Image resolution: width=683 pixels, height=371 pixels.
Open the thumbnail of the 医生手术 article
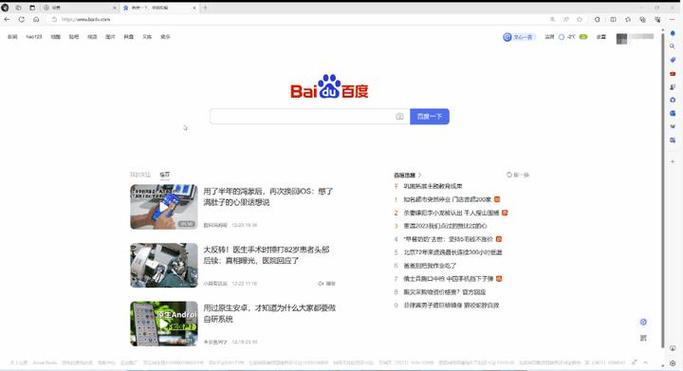(164, 265)
